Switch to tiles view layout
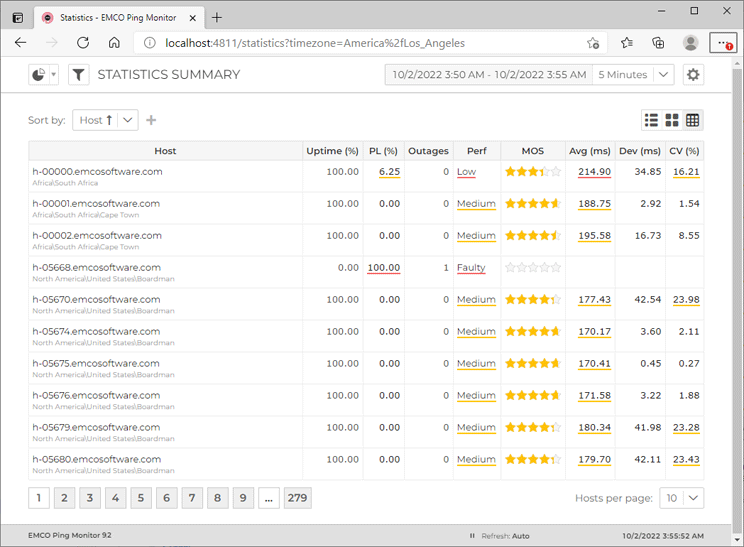The image size is (744, 547). pyautogui.click(x=672, y=120)
